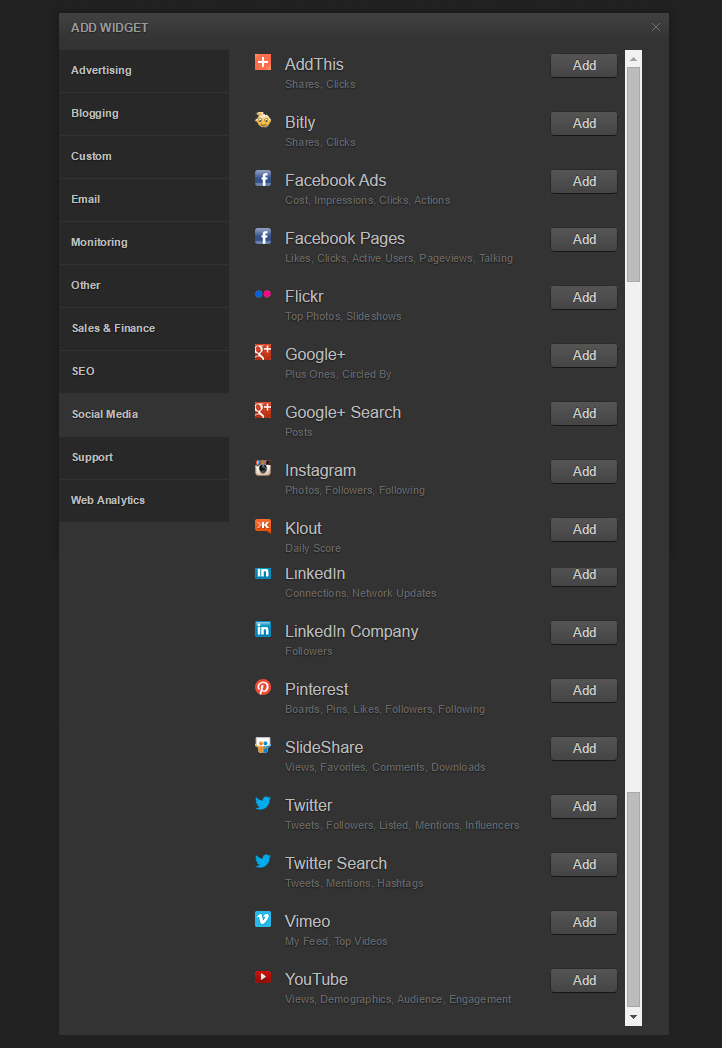Open the Support category
The width and height of the screenshot is (722, 1048).
coord(144,458)
